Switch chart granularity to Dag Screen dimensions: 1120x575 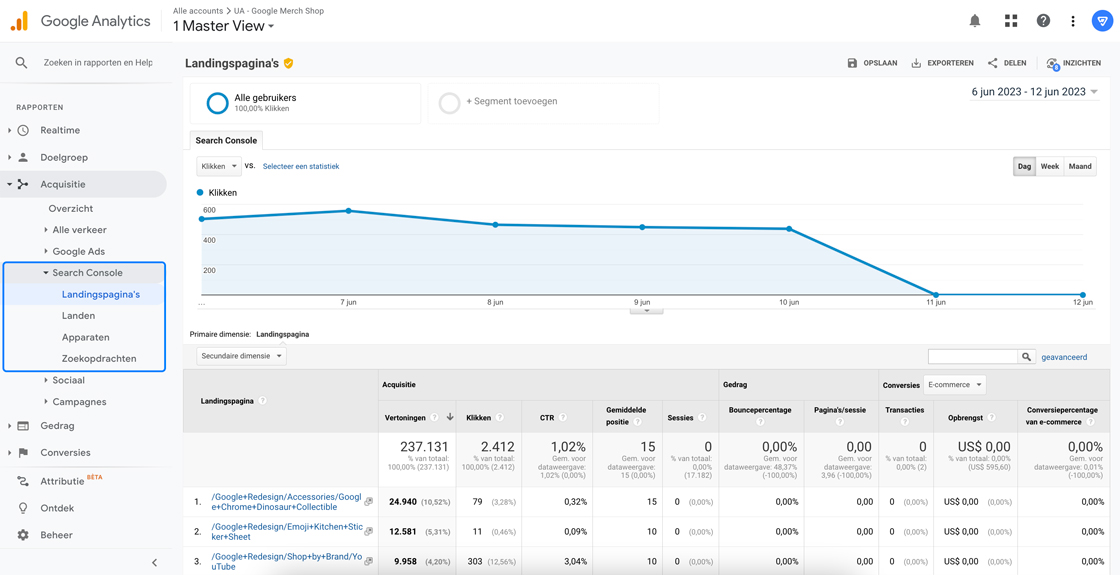(1024, 166)
